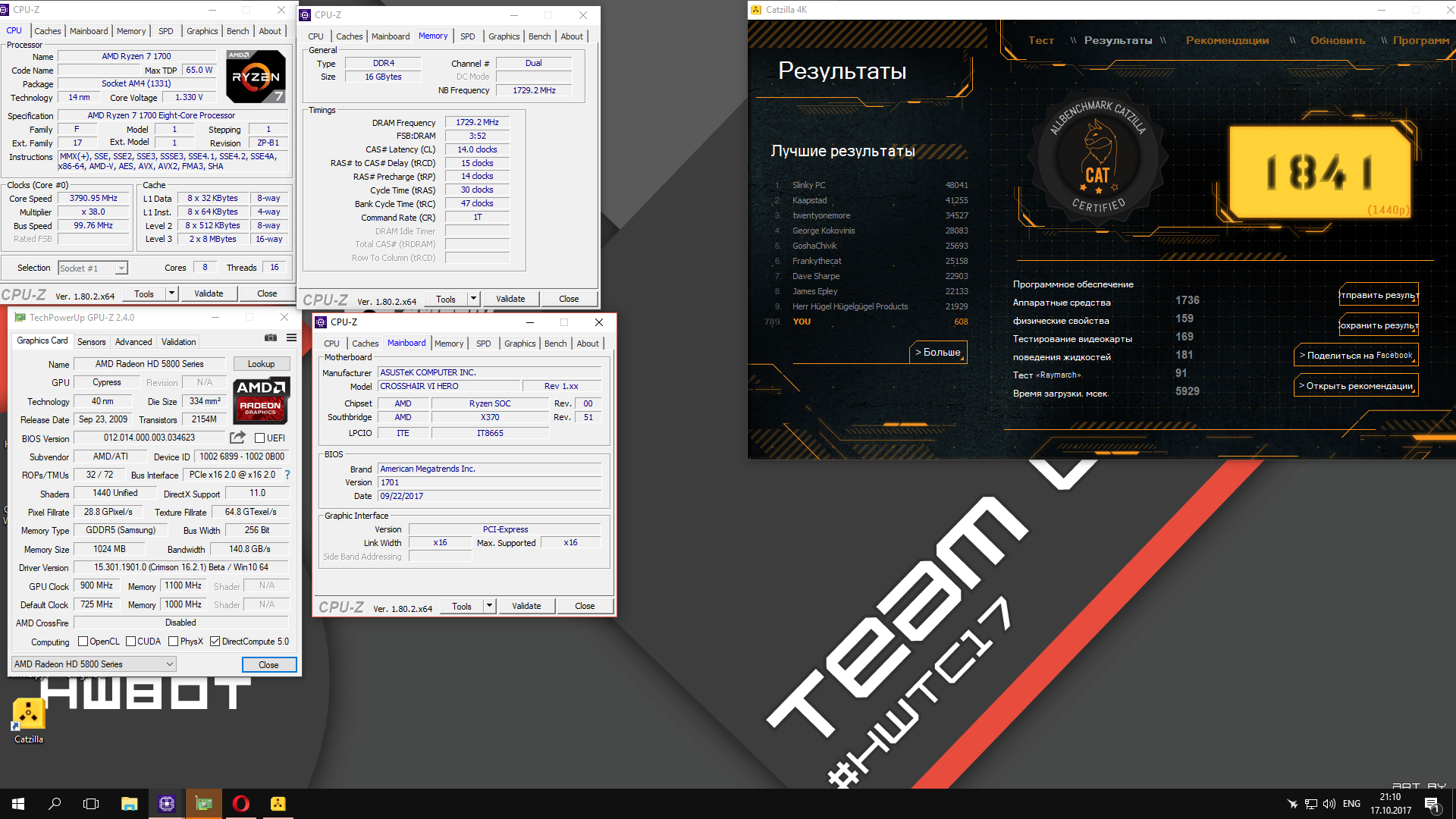Click Close in CPU-Z Mainboard window
1456x819 pixels.
tap(585, 606)
